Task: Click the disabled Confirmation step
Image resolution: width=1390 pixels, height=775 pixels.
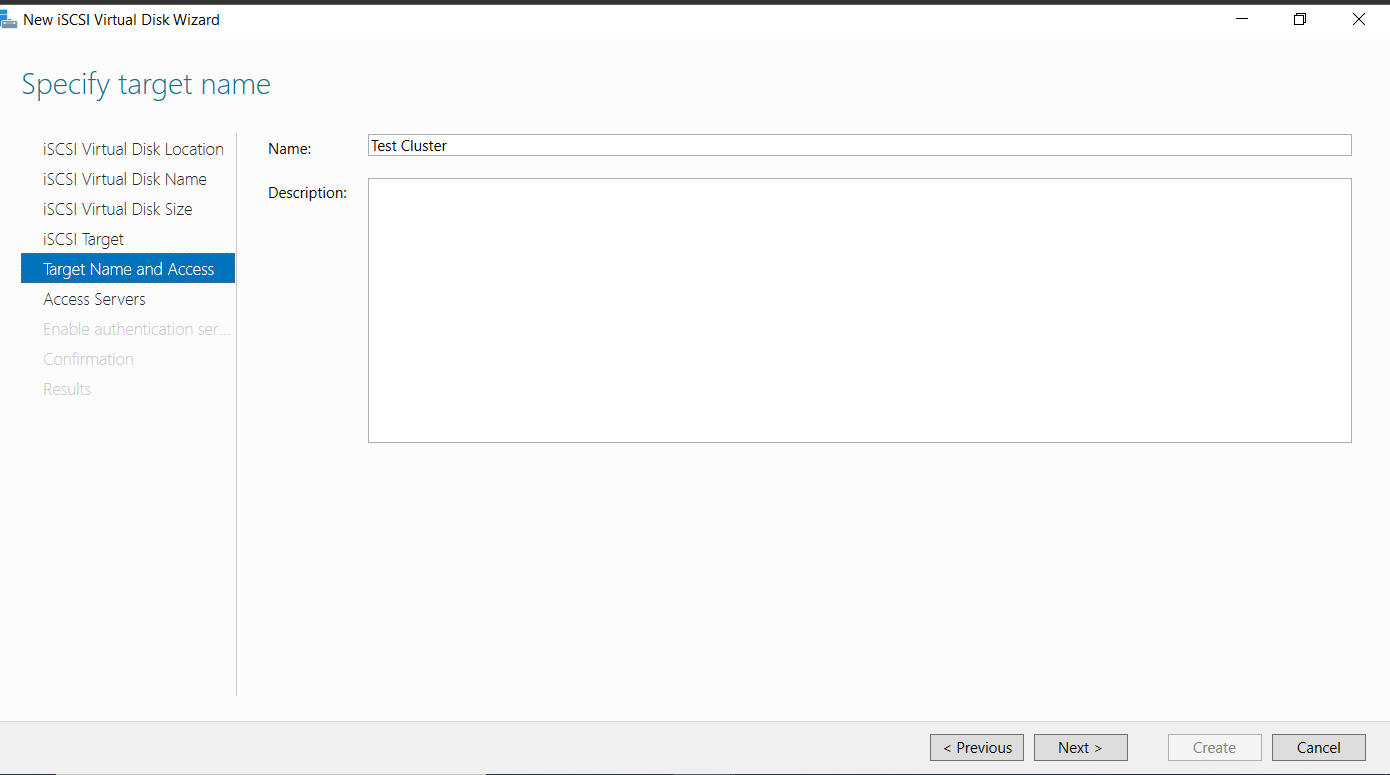Action: (88, 359)
